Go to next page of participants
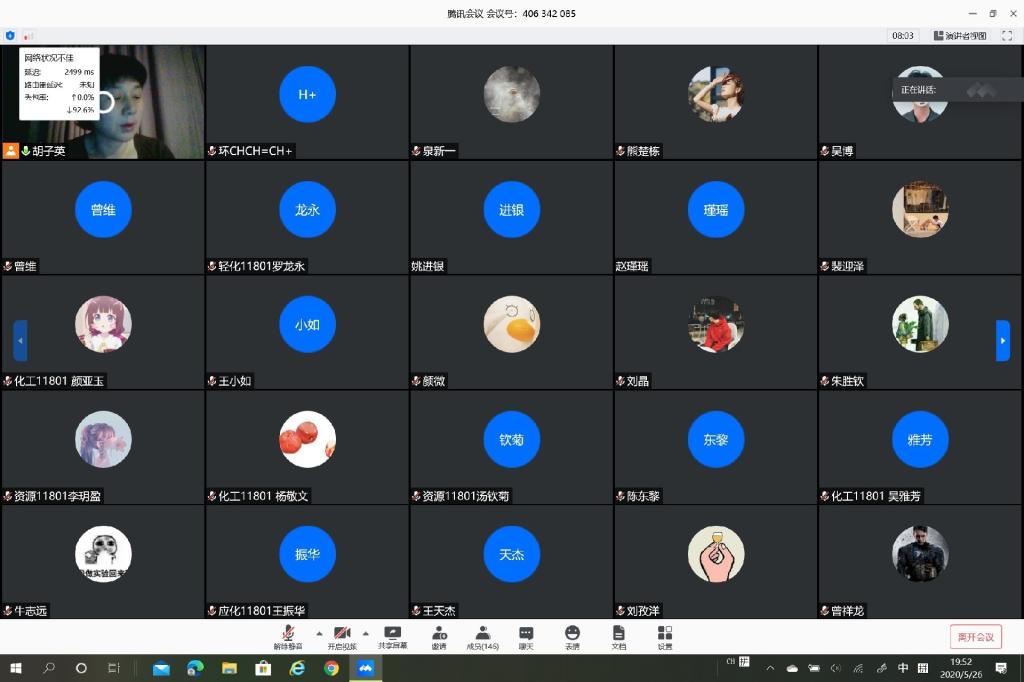 (x=1003, y=340)
